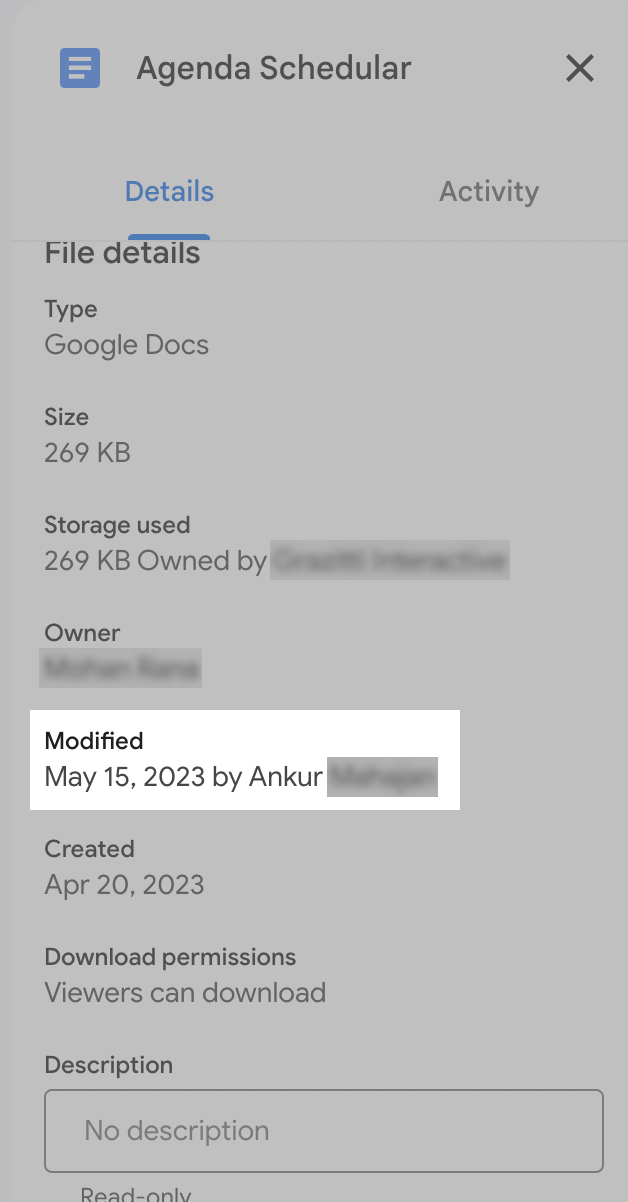This screenshot has width=628, height=1202.
Task: Select the 269 KB size value
Action: (88, 453)
